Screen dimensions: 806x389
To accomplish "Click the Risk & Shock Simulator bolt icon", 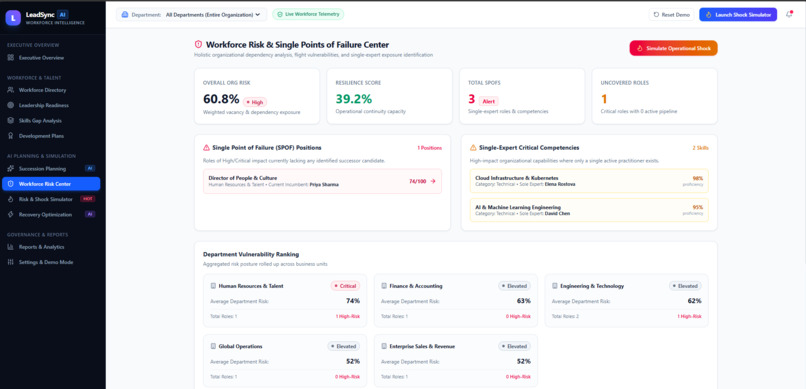I will click(x=11, y=199).
